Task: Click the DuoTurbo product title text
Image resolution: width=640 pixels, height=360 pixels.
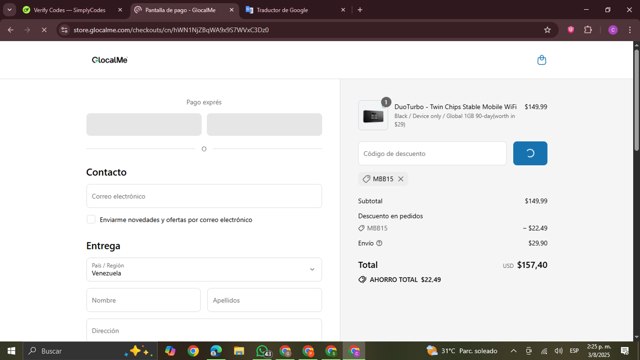Action: (455, 107)
